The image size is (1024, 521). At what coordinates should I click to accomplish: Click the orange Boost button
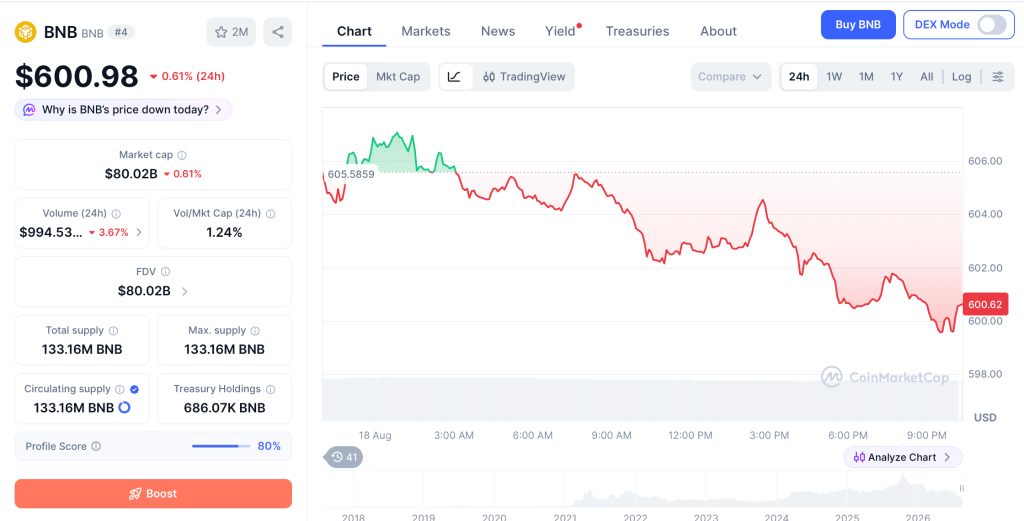[153, 494]
